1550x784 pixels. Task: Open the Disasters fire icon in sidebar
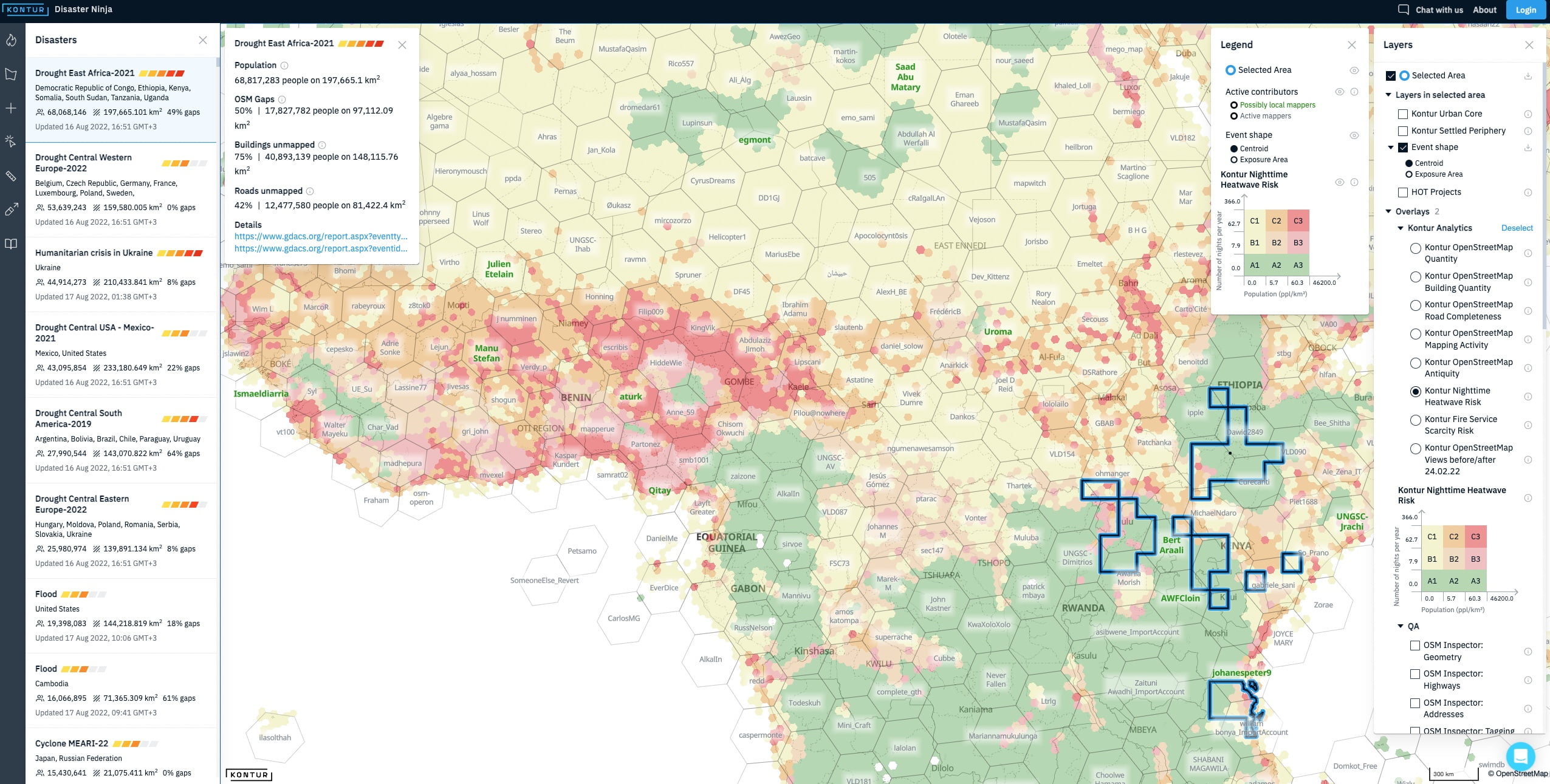11,41
